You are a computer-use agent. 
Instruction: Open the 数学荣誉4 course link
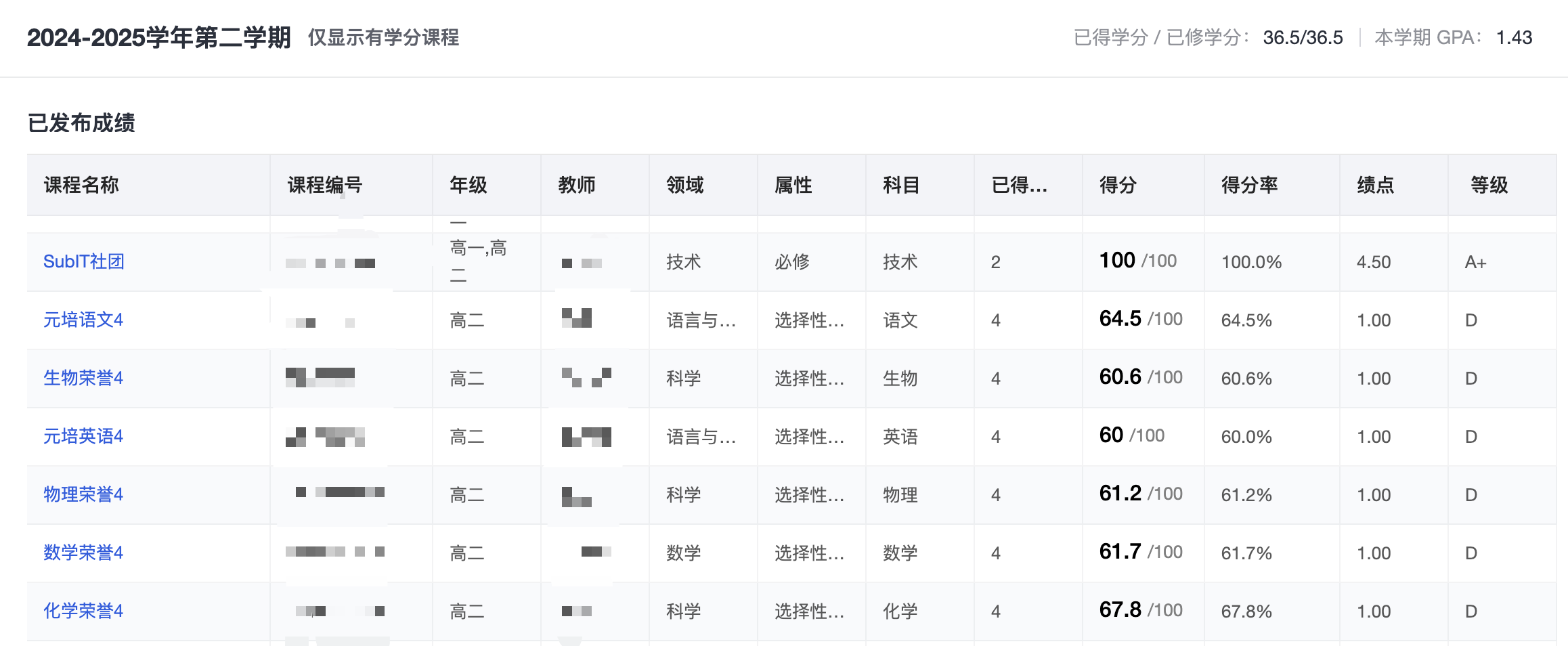[x=83, y=553]
